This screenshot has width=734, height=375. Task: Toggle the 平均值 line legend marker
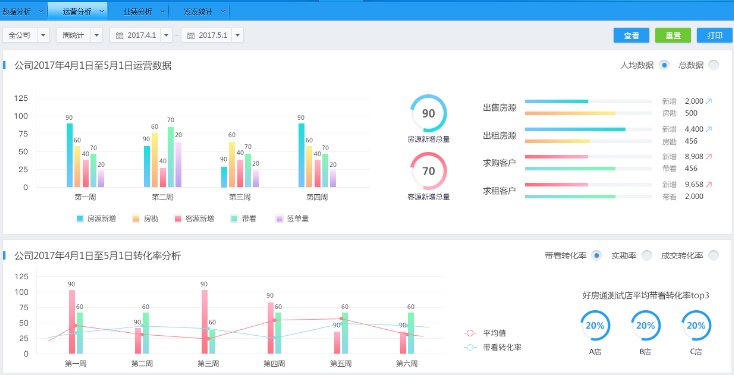(x=470, y=333)
